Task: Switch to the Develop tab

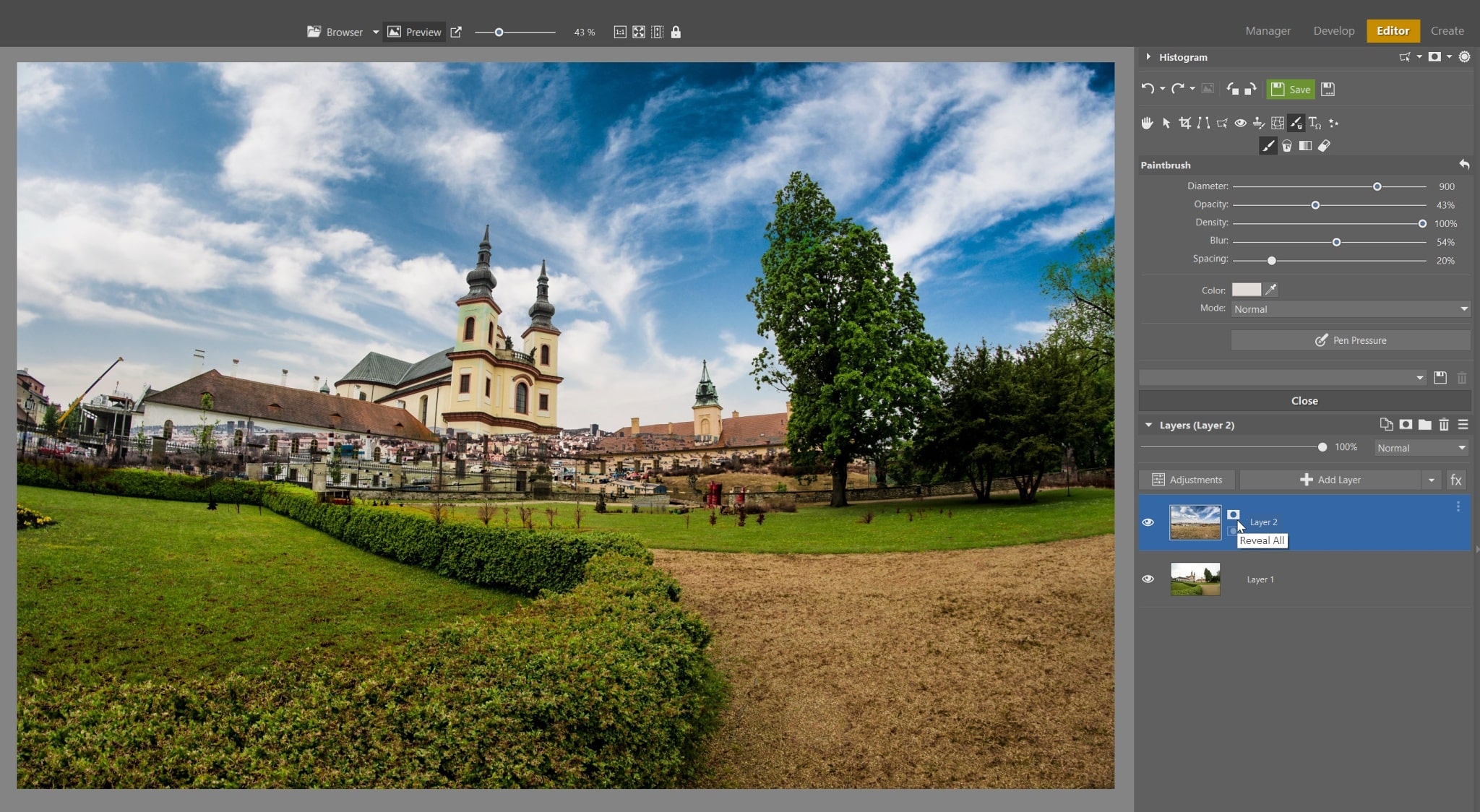Action: point(1333,31)
